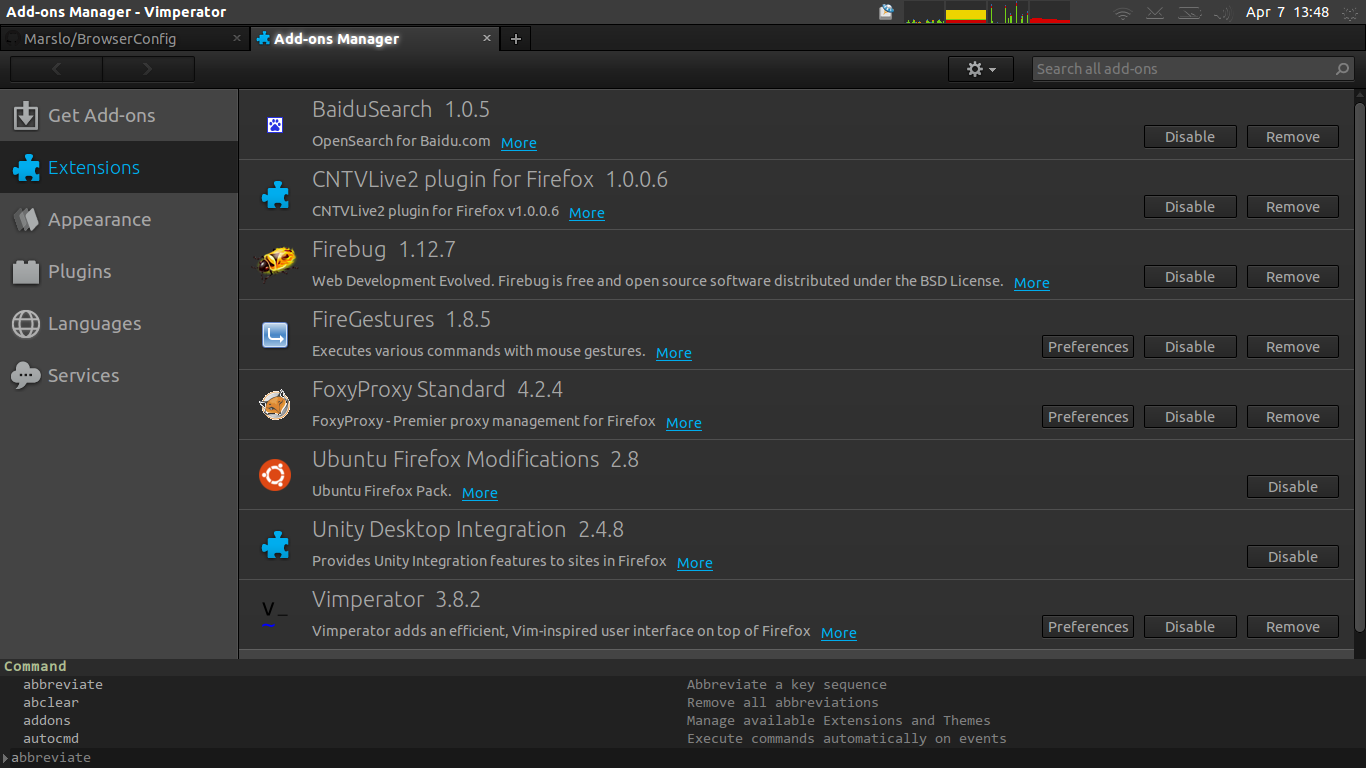Click the FireGestures icon
Viewport: 1366px width, 768px height.
point(275,335)
